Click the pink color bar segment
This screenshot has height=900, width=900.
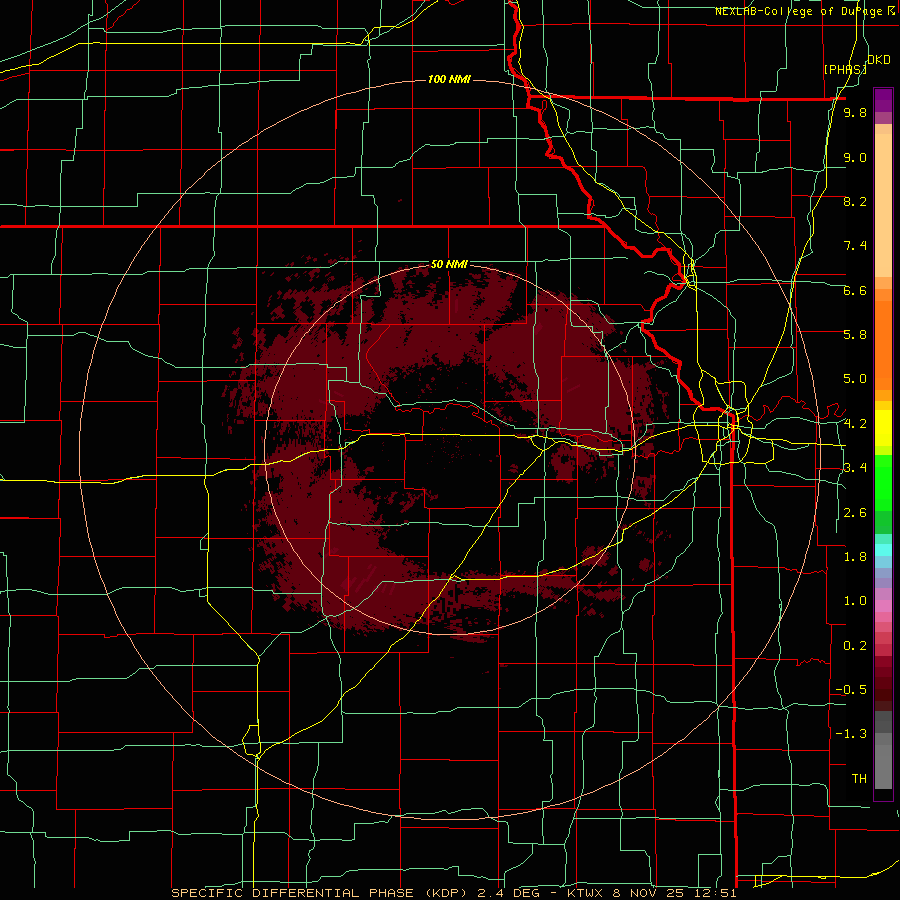click(x=883, y=606)
